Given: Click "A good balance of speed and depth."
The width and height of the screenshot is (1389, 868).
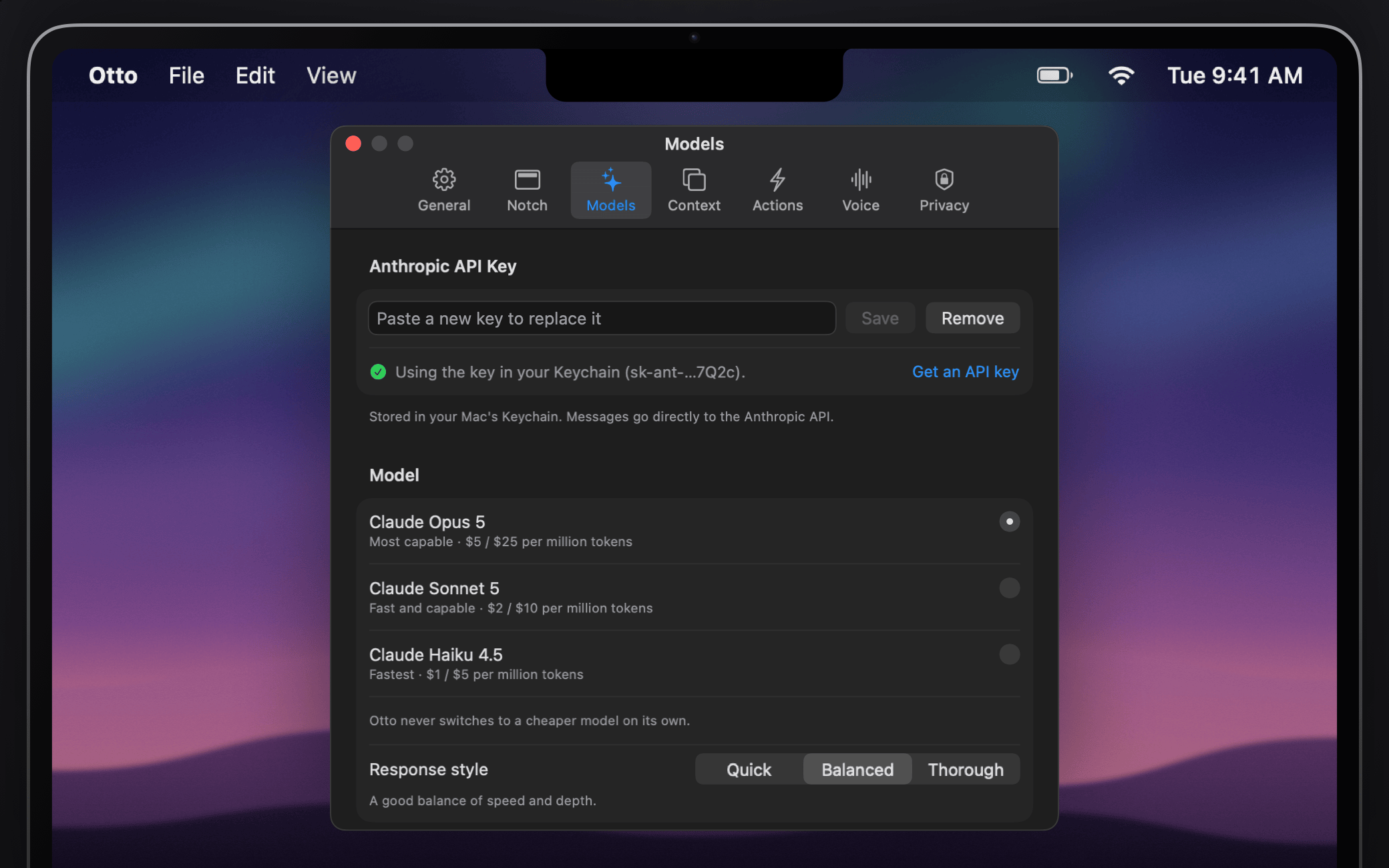Looking at the screenshot, I should click(x=482, y=800).
